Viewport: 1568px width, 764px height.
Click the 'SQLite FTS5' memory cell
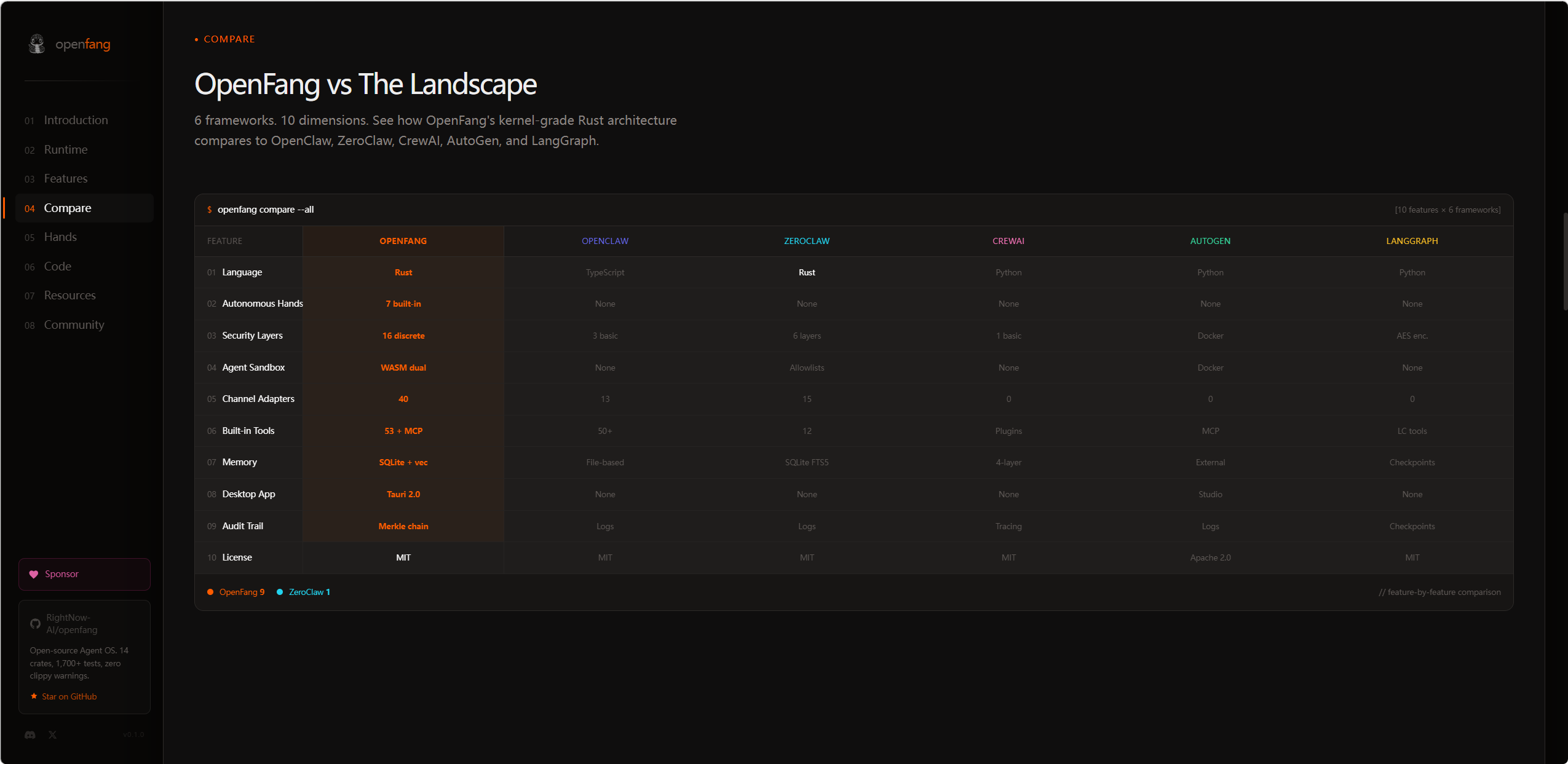click(x=807, y=462)
